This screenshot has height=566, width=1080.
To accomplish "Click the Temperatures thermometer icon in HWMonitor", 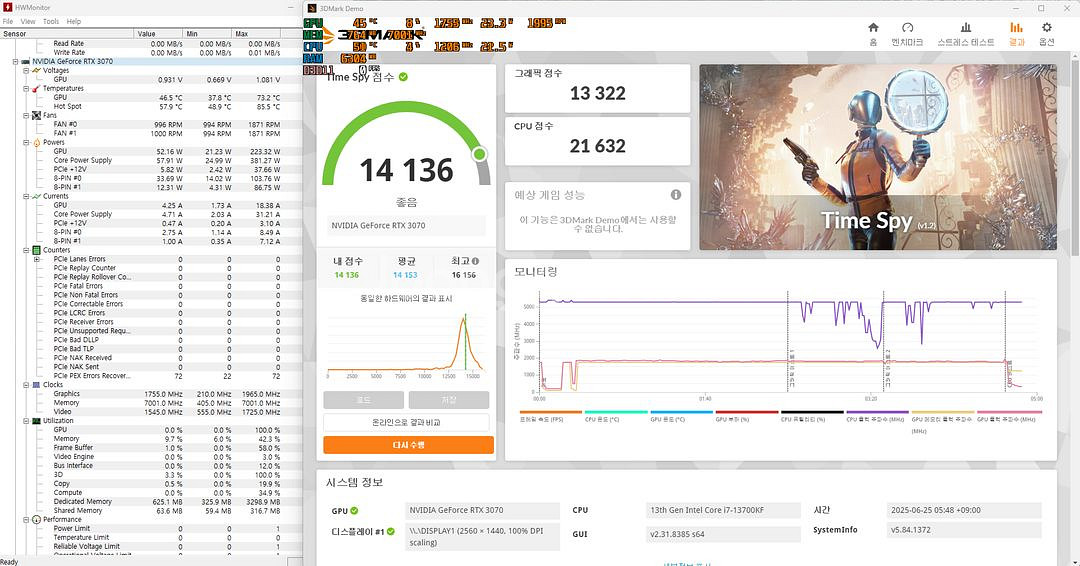I will point(36,88).
